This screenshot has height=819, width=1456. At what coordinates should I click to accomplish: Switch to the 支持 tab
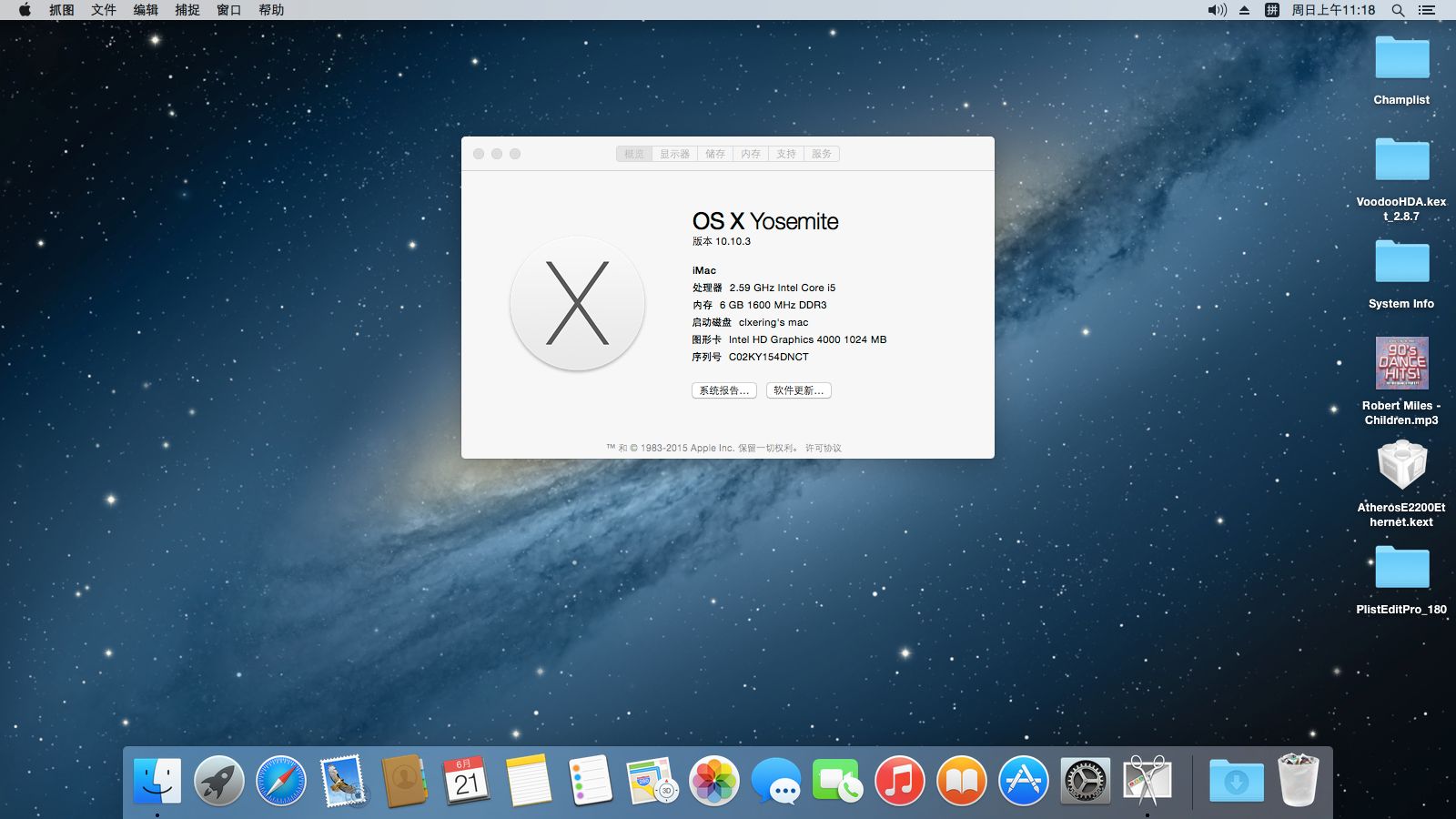click(786, 154)
